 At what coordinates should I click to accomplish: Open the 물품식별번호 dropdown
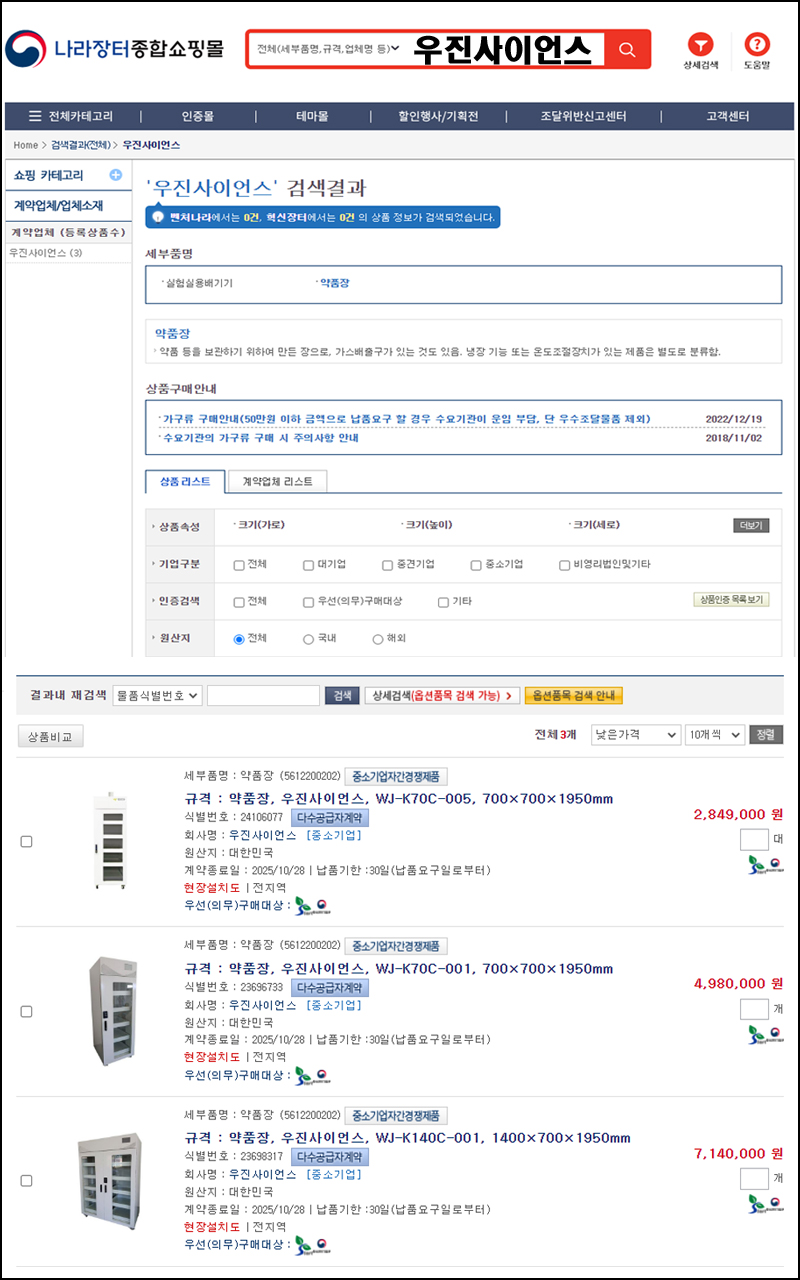tap(157, 695)
